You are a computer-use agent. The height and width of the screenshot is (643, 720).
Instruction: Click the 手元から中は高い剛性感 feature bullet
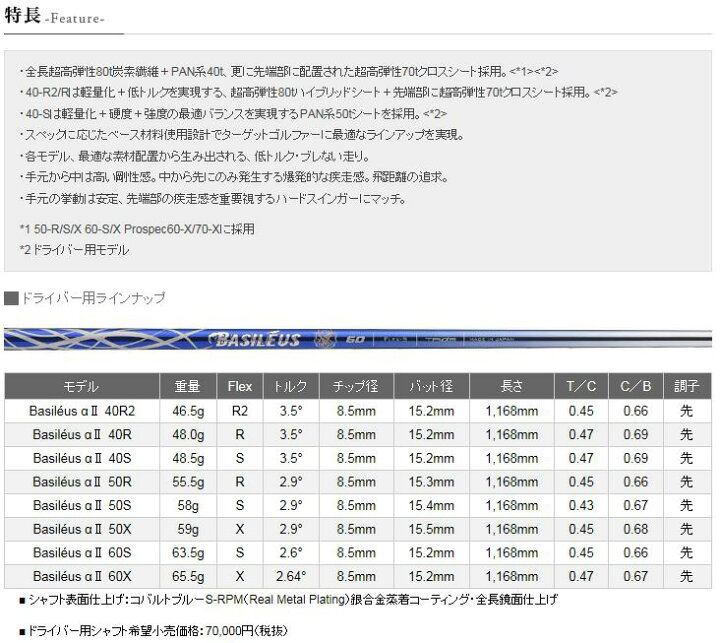pyautogui.click(x=234, y=177)
